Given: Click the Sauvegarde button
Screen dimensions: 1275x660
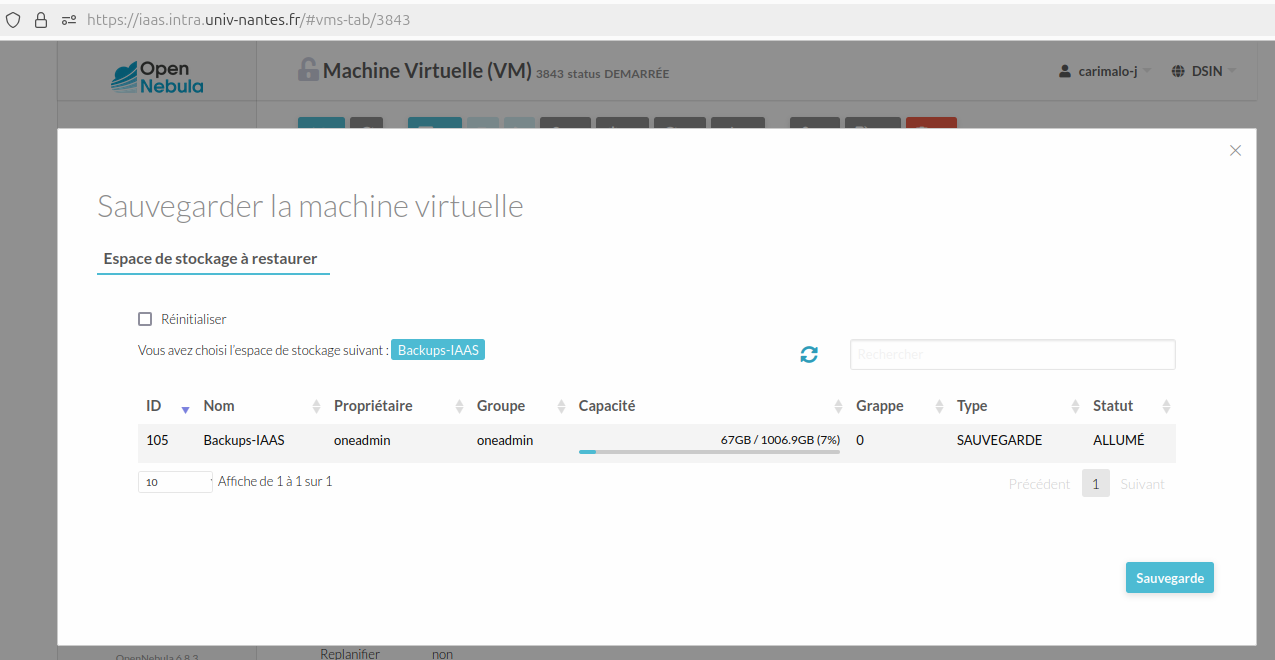Looking at the screenshot, I should (1169, 577).
